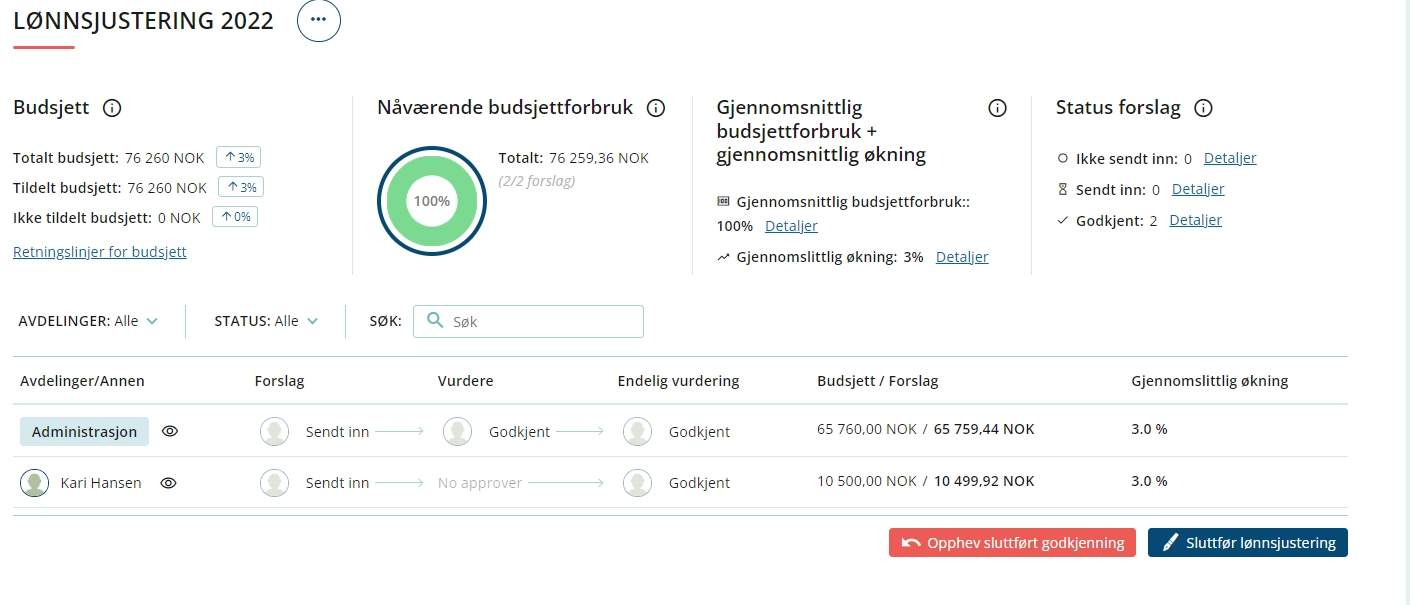Click the Endelig vurdering avatar in Kari Hansen row

point(637,483)
